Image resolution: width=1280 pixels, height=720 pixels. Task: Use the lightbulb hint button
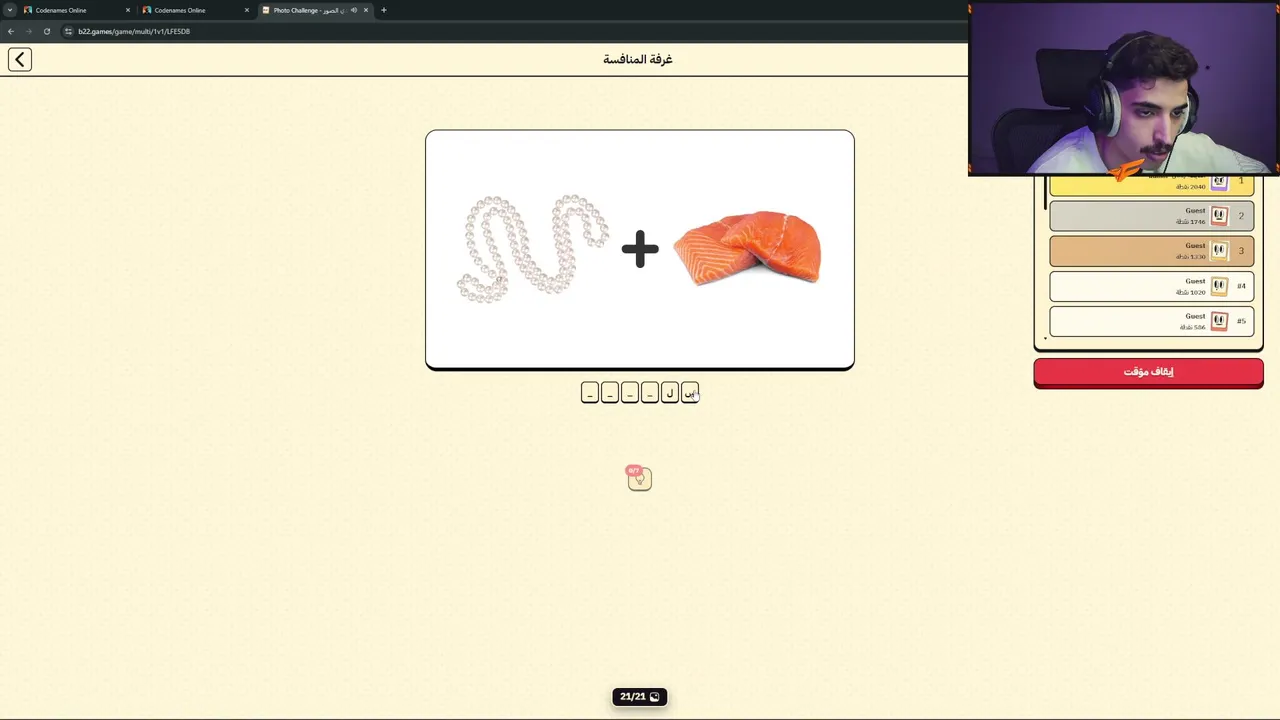(640, 479)
